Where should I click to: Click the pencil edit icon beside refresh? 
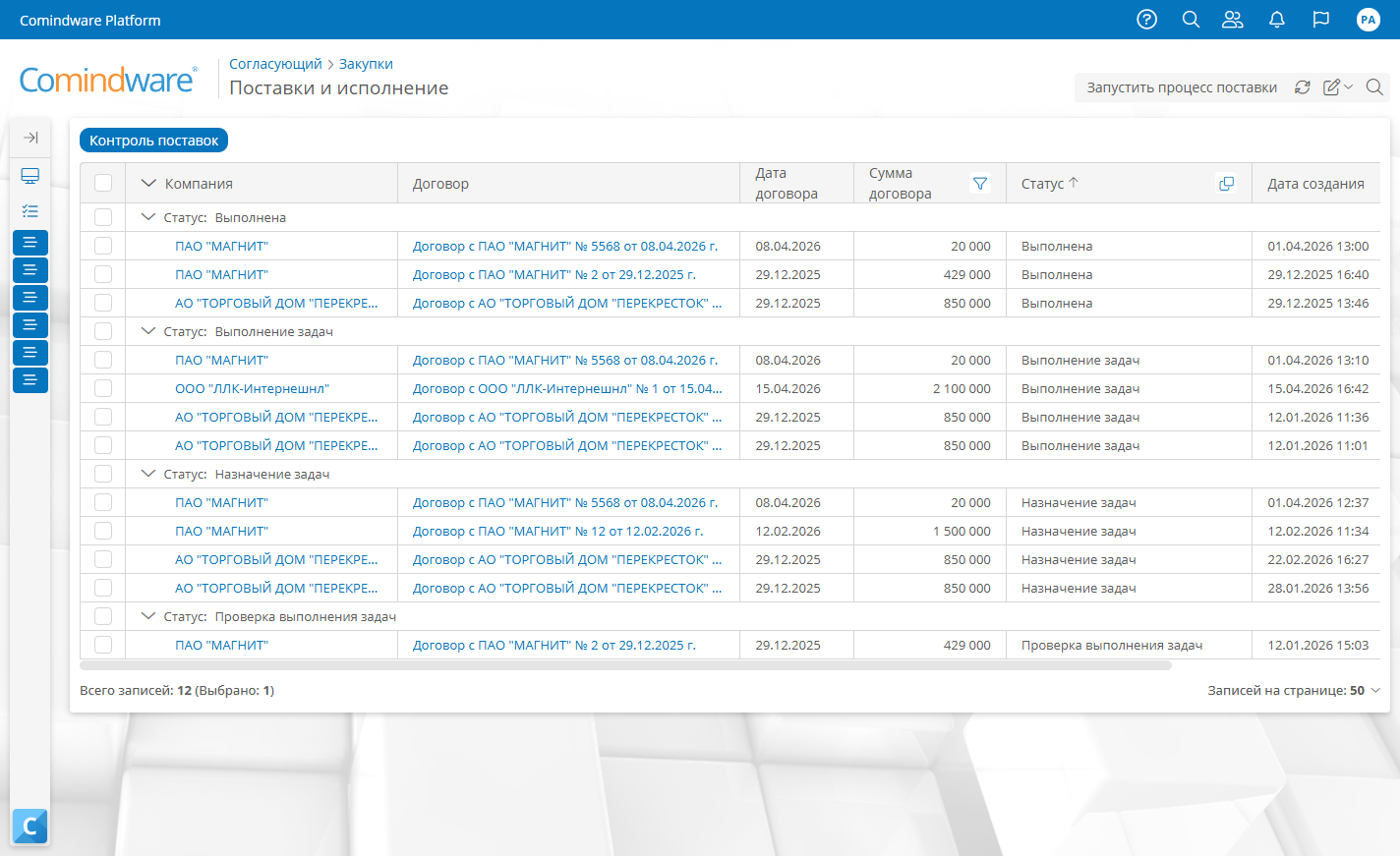tap(1331, 87)
